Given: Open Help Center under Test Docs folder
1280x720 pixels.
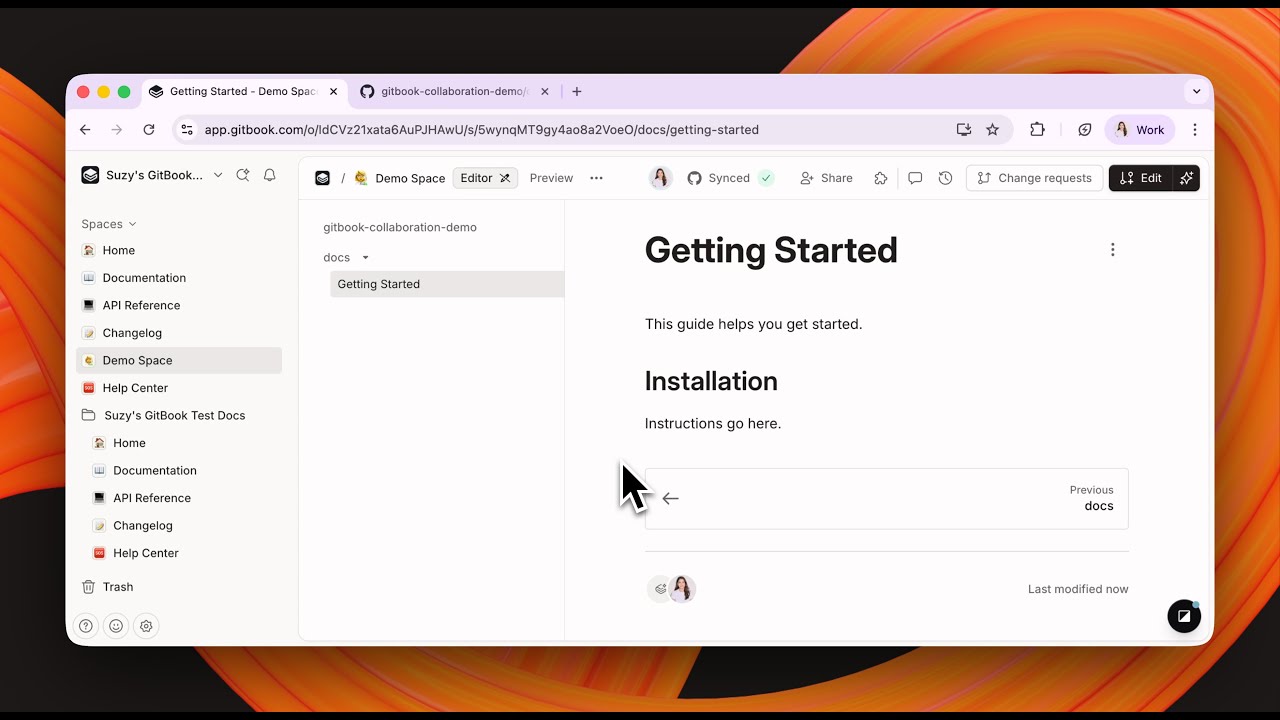Looking at the screenshot, I should (x=185, y=553).
